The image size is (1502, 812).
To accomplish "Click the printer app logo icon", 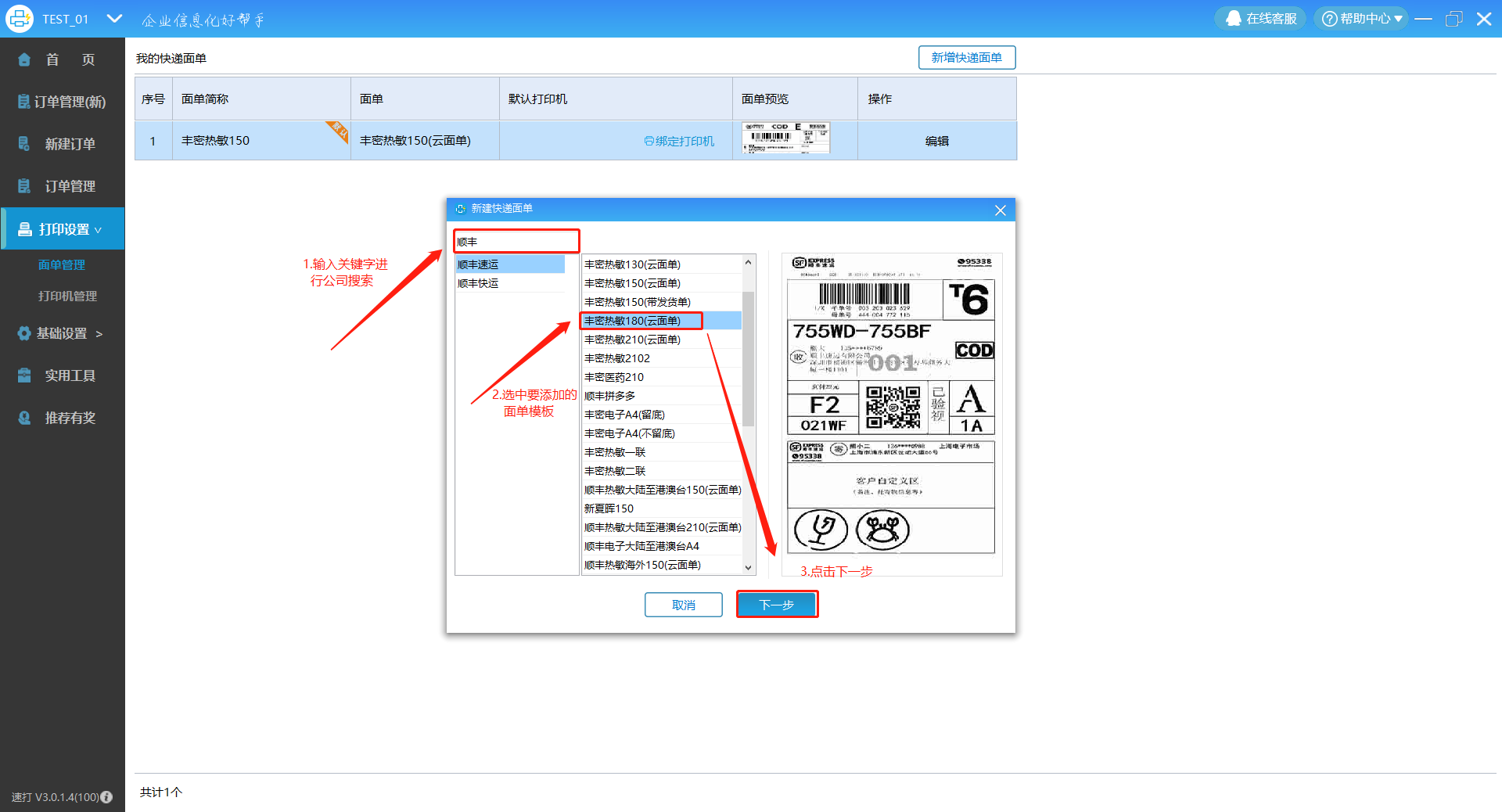I will tap(19, 19).
